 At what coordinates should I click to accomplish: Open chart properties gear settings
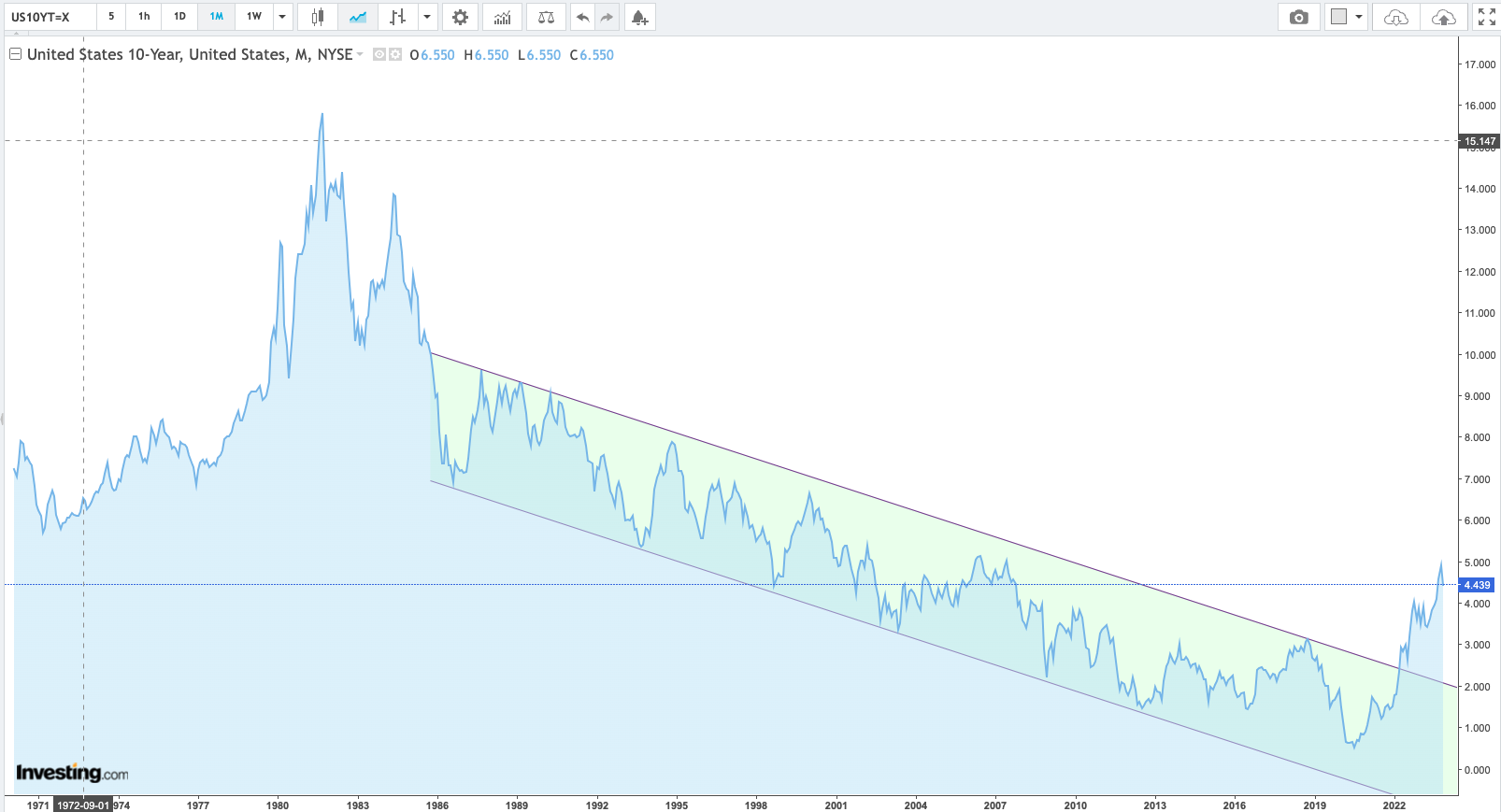[x=460, y=17]
